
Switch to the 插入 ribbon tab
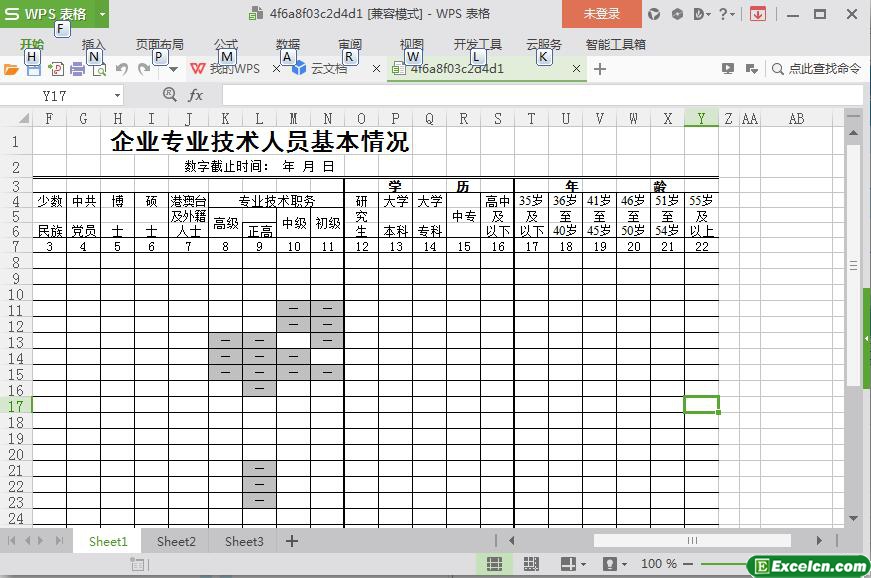pyautogui.click(x=93, y=44)
